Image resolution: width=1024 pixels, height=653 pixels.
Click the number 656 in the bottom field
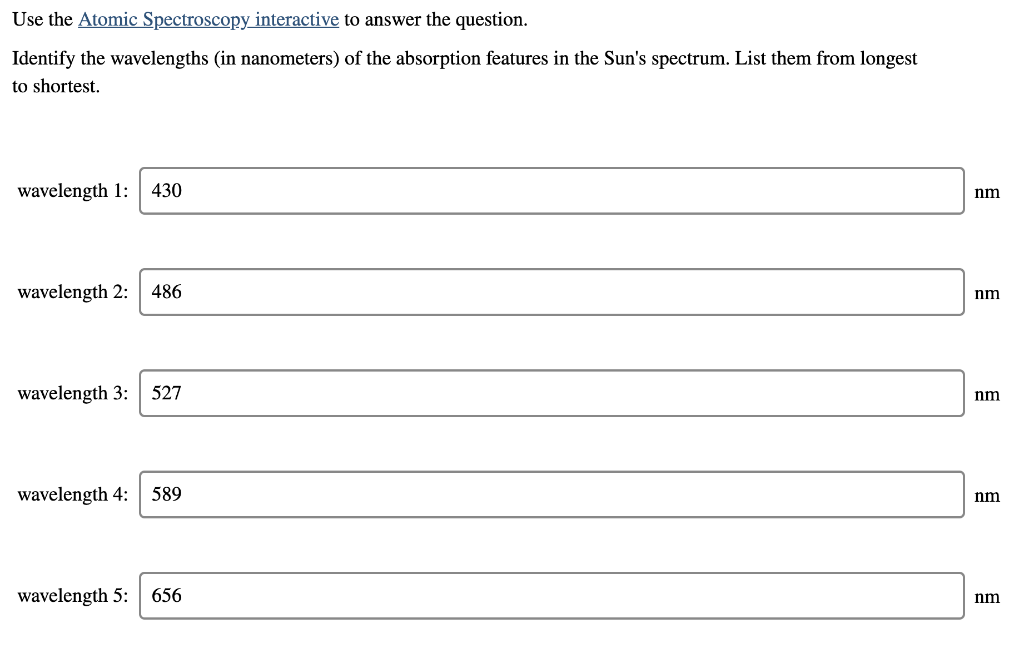[x=167, y=595]
